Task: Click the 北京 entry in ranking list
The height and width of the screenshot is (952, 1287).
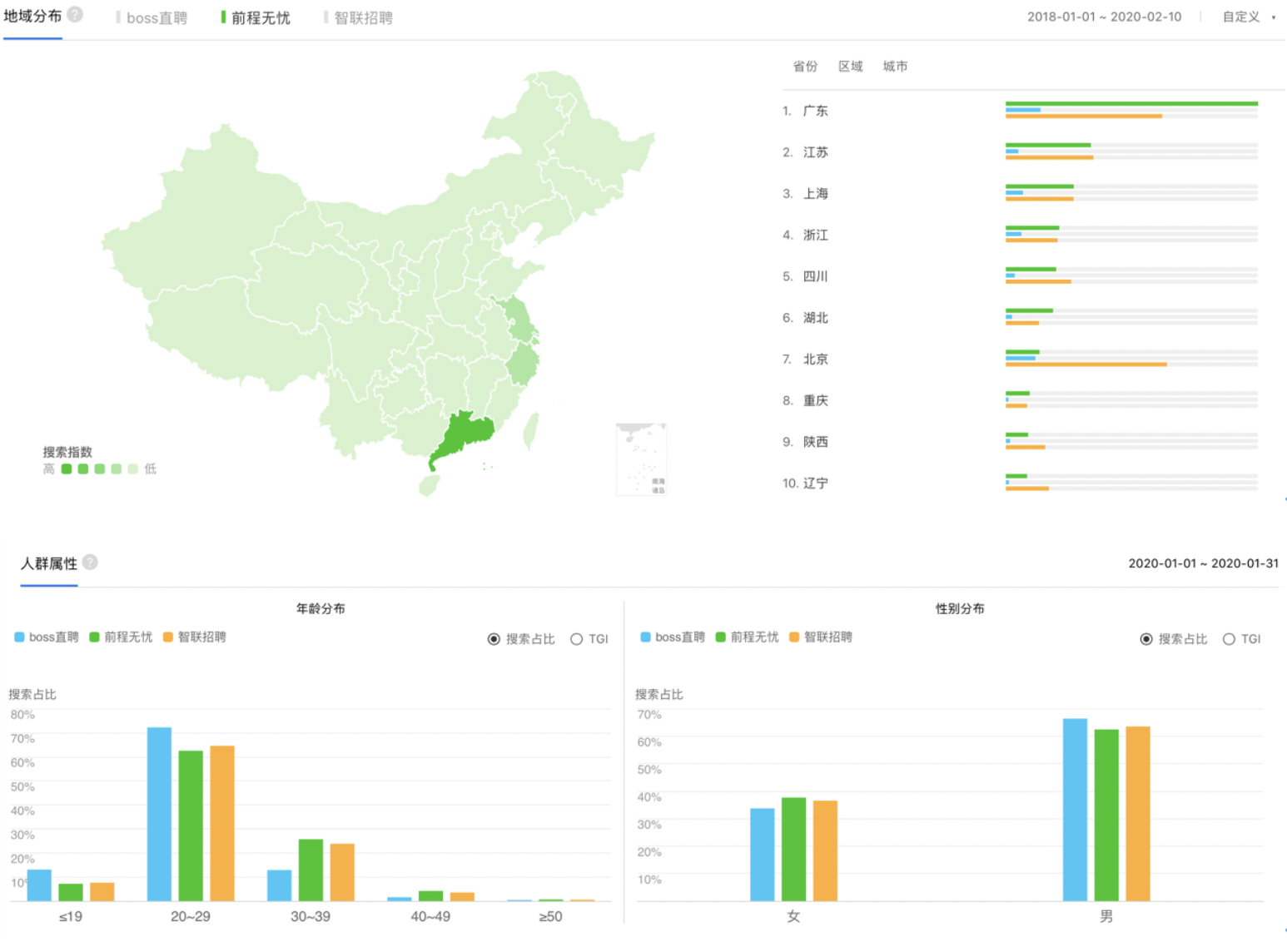Action: coord(816,359)
